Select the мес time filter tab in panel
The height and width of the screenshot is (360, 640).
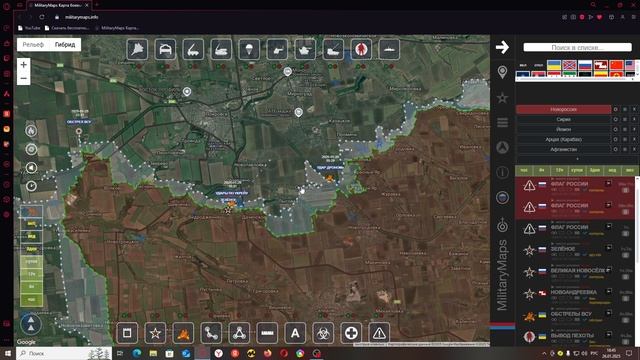pos(630,170)
